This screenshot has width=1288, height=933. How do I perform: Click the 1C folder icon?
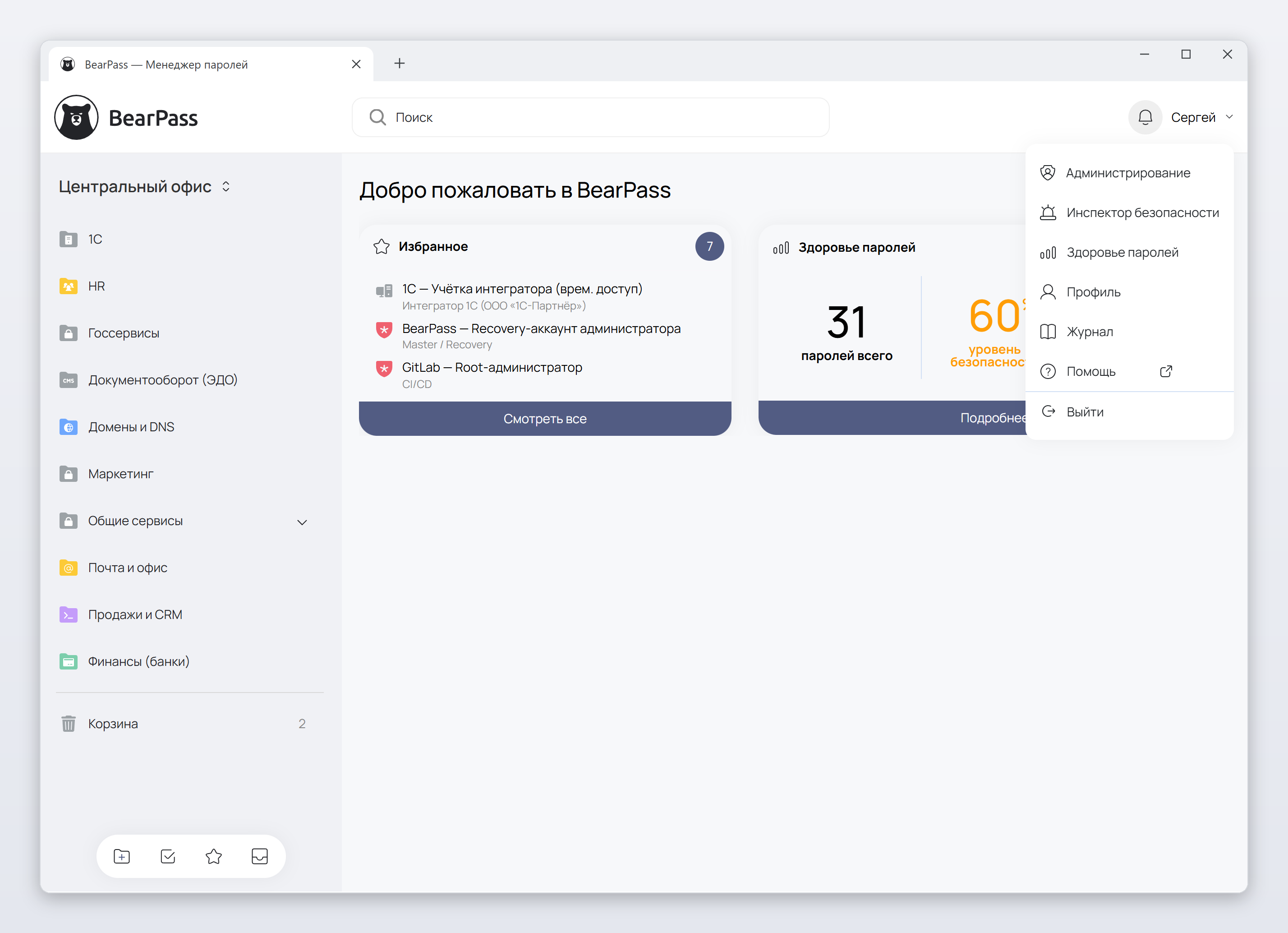click(x=68, y=239)
